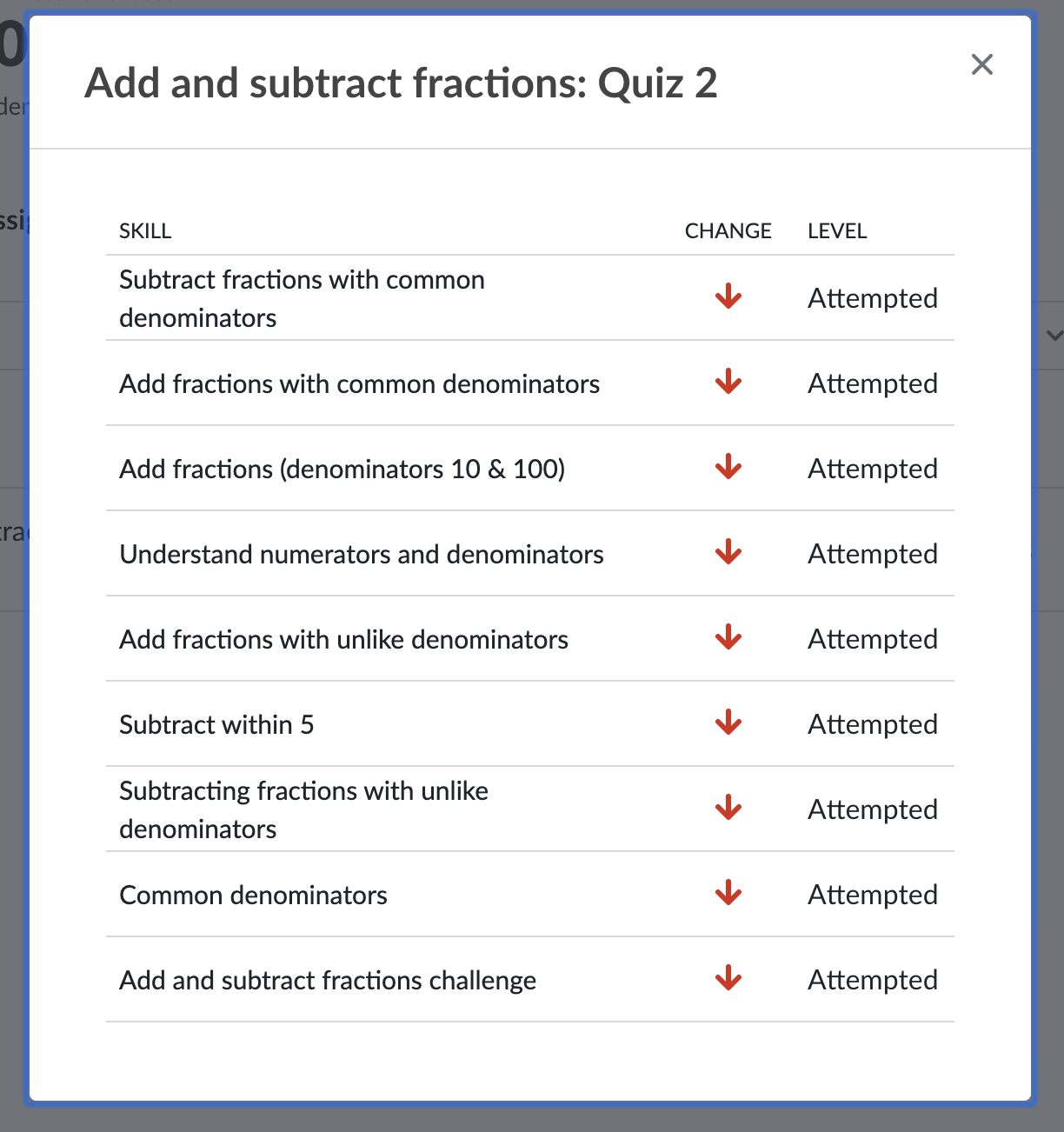
Task: Open Add fractions with unlike denominators skill
Action: 343,639
